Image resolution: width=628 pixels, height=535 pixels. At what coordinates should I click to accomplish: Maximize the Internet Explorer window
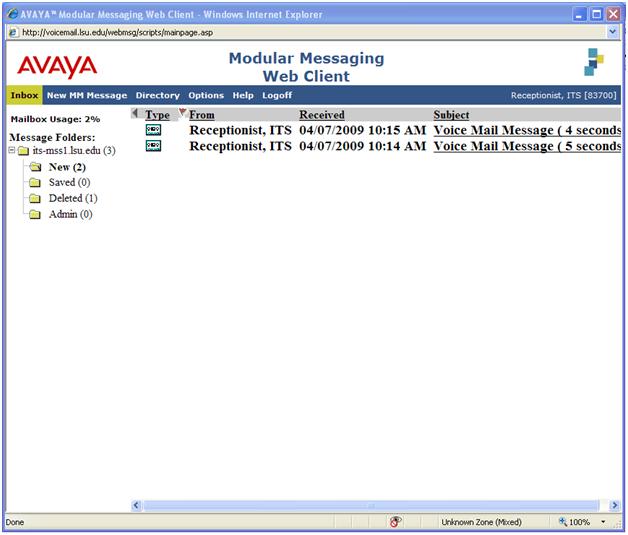[x=596, y=15]
